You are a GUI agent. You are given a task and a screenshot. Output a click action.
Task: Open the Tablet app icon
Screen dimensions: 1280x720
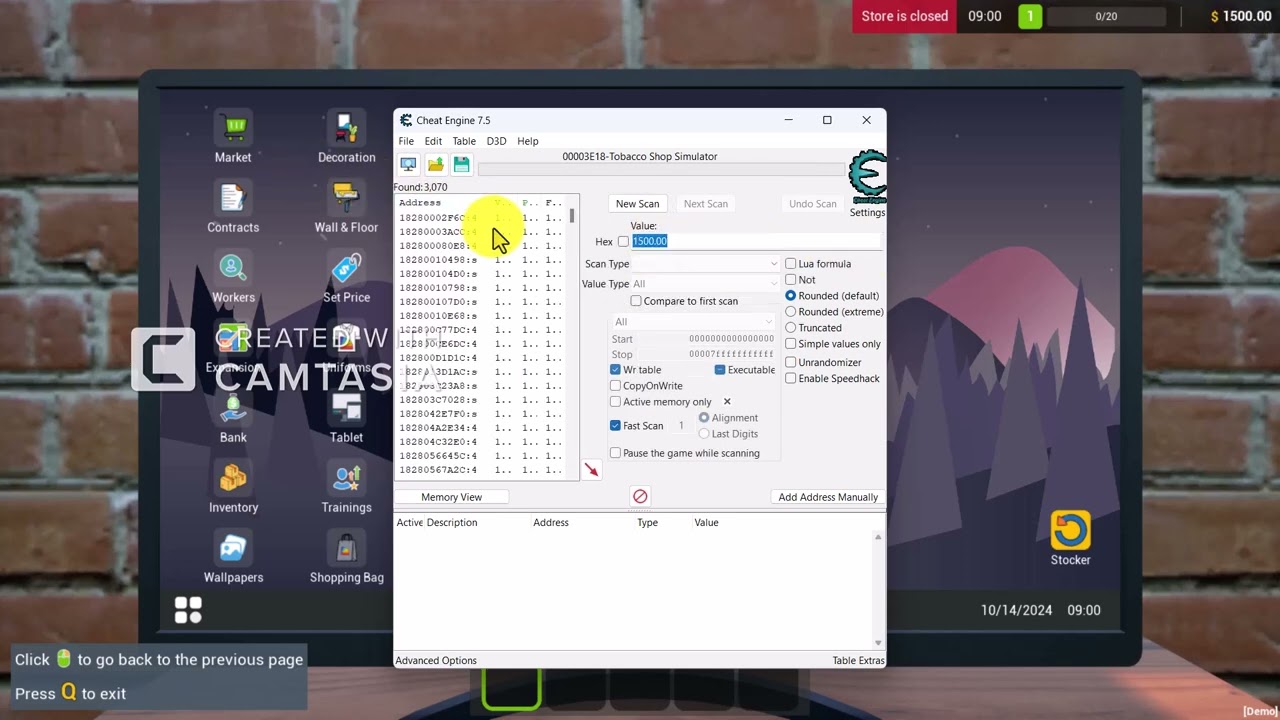(346, 408)
